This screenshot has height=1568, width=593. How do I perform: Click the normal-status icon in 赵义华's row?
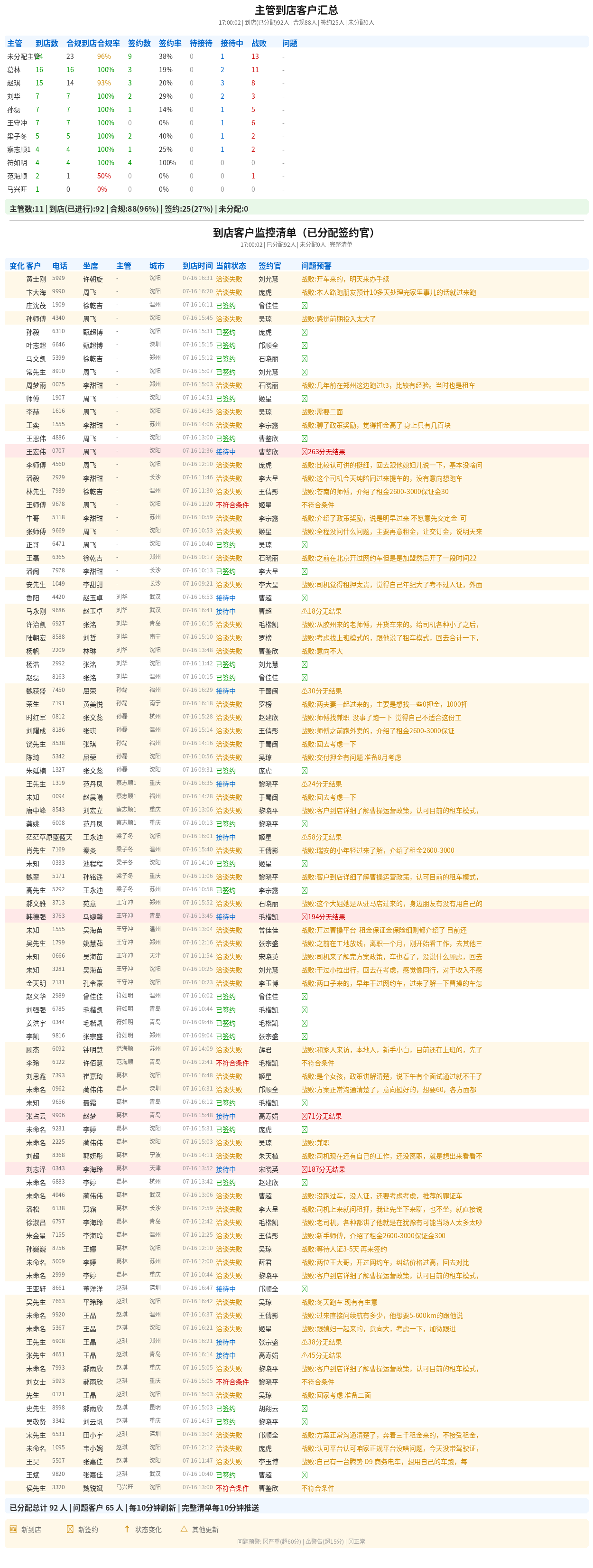(305, 997)
